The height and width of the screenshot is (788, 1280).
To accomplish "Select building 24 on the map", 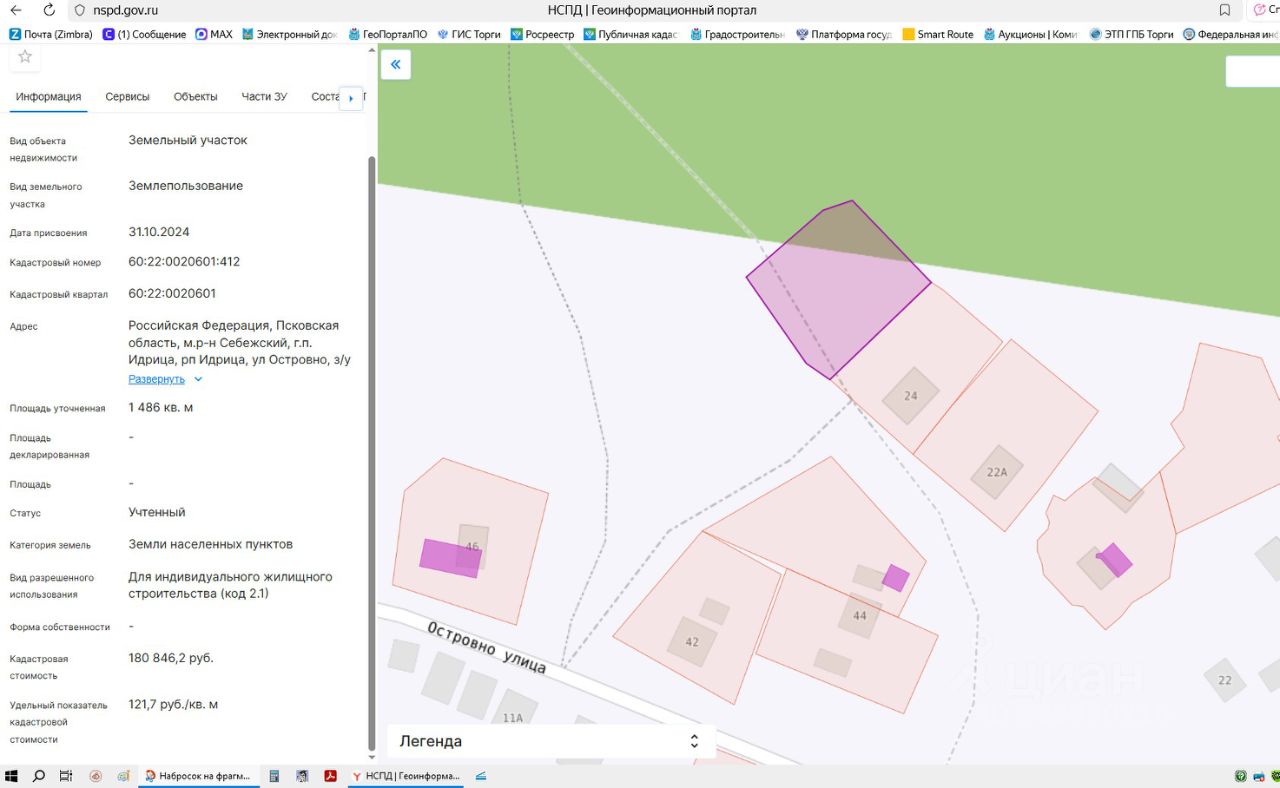I will [910, 396].
